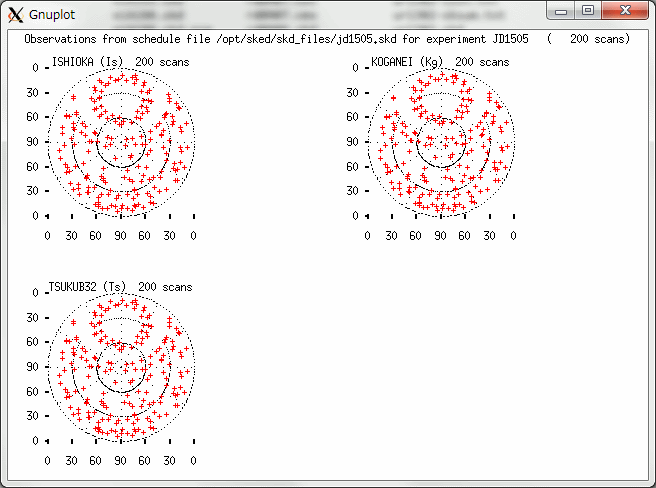
Task: Maximize the Gnuplot window
Action: pos(590,11)
